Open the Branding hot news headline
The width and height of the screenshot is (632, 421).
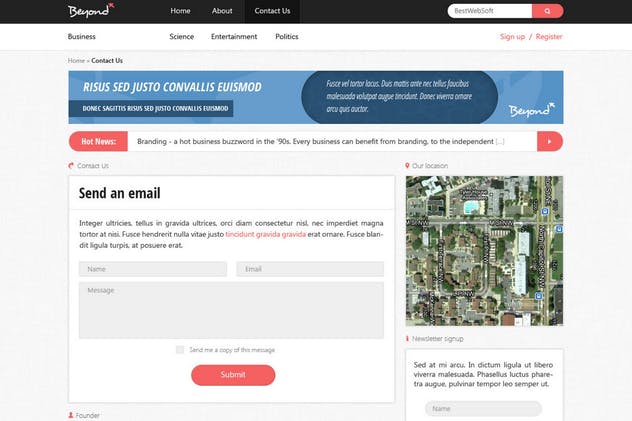(x=320, y=141)
